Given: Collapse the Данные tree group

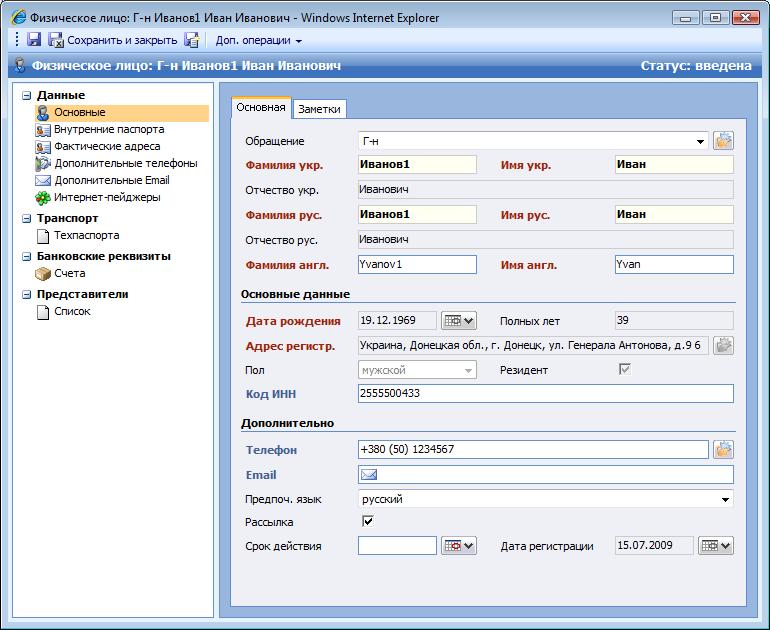Looking at the screenshot, I should (x=26, y=95).
